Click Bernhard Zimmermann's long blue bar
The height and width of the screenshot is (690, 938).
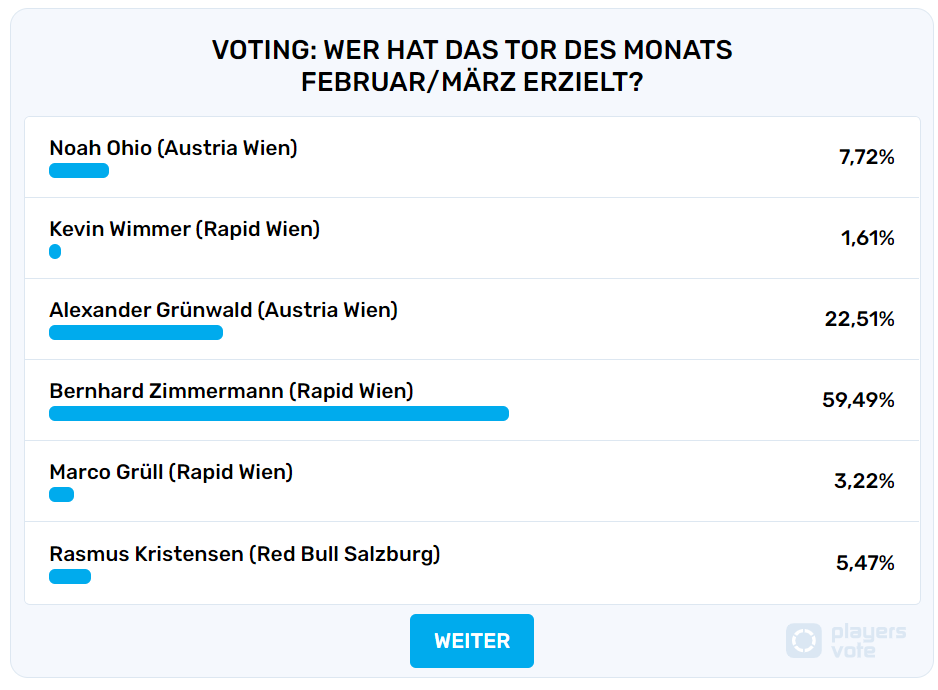click(279, 414)
